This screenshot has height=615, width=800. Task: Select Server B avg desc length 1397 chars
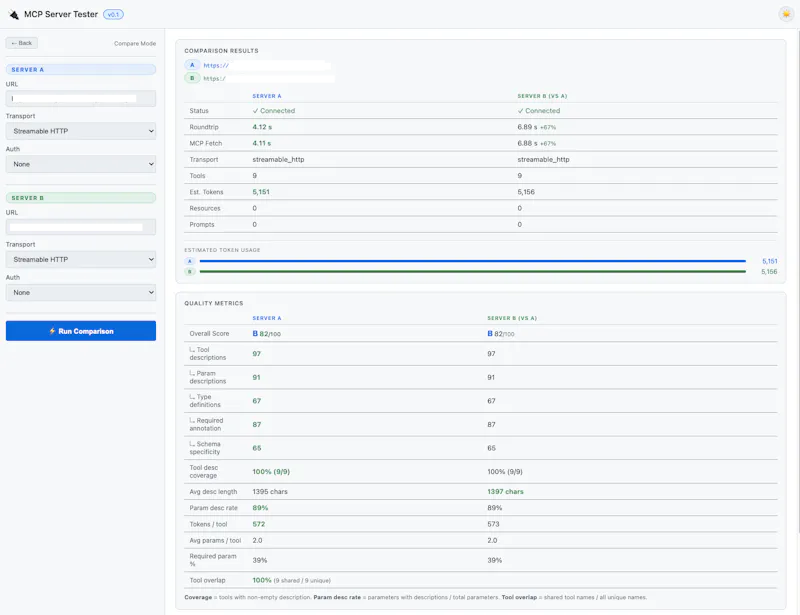(505, 491)
